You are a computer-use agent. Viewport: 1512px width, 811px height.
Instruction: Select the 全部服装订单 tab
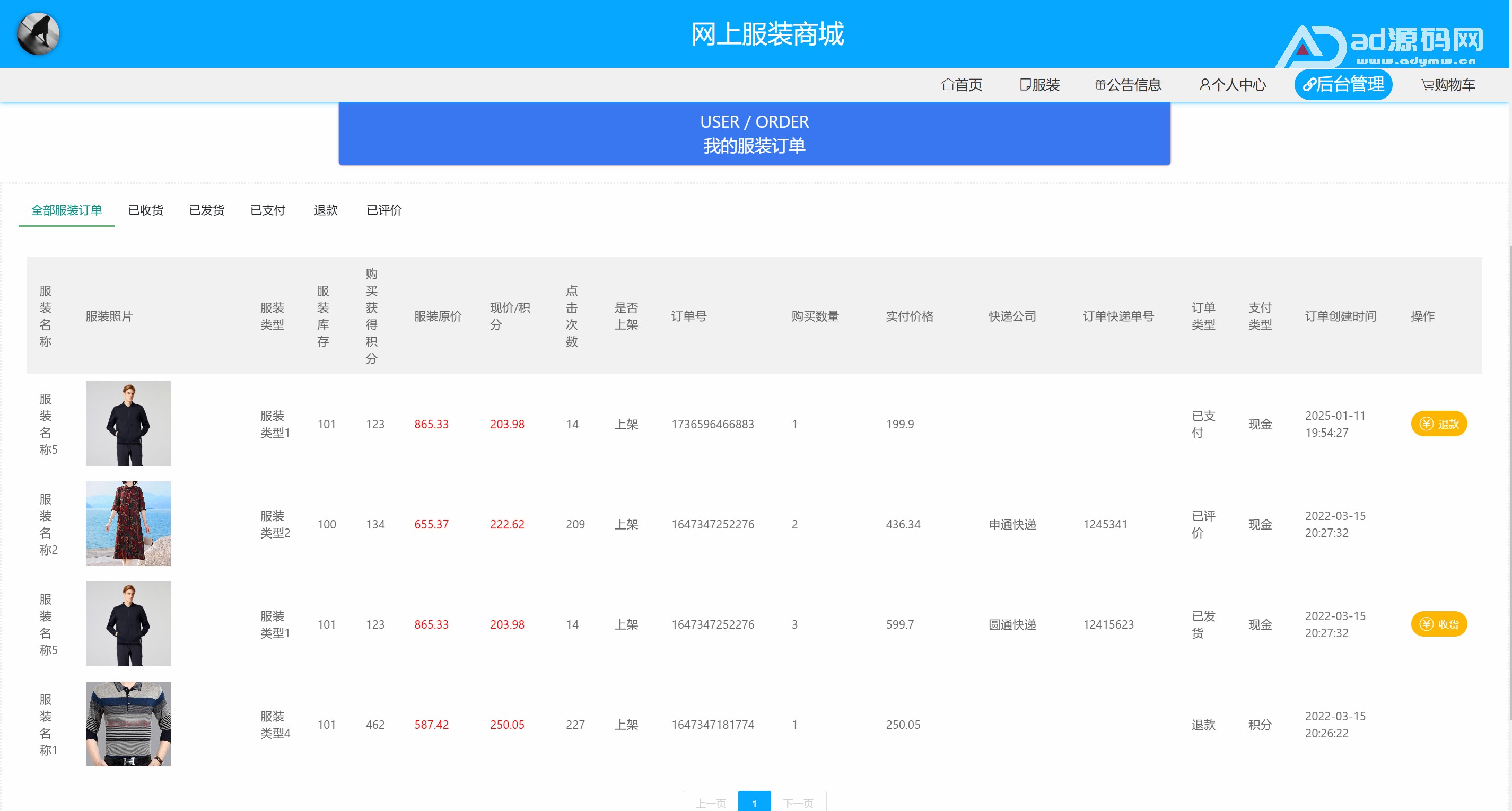pos(66,210)
